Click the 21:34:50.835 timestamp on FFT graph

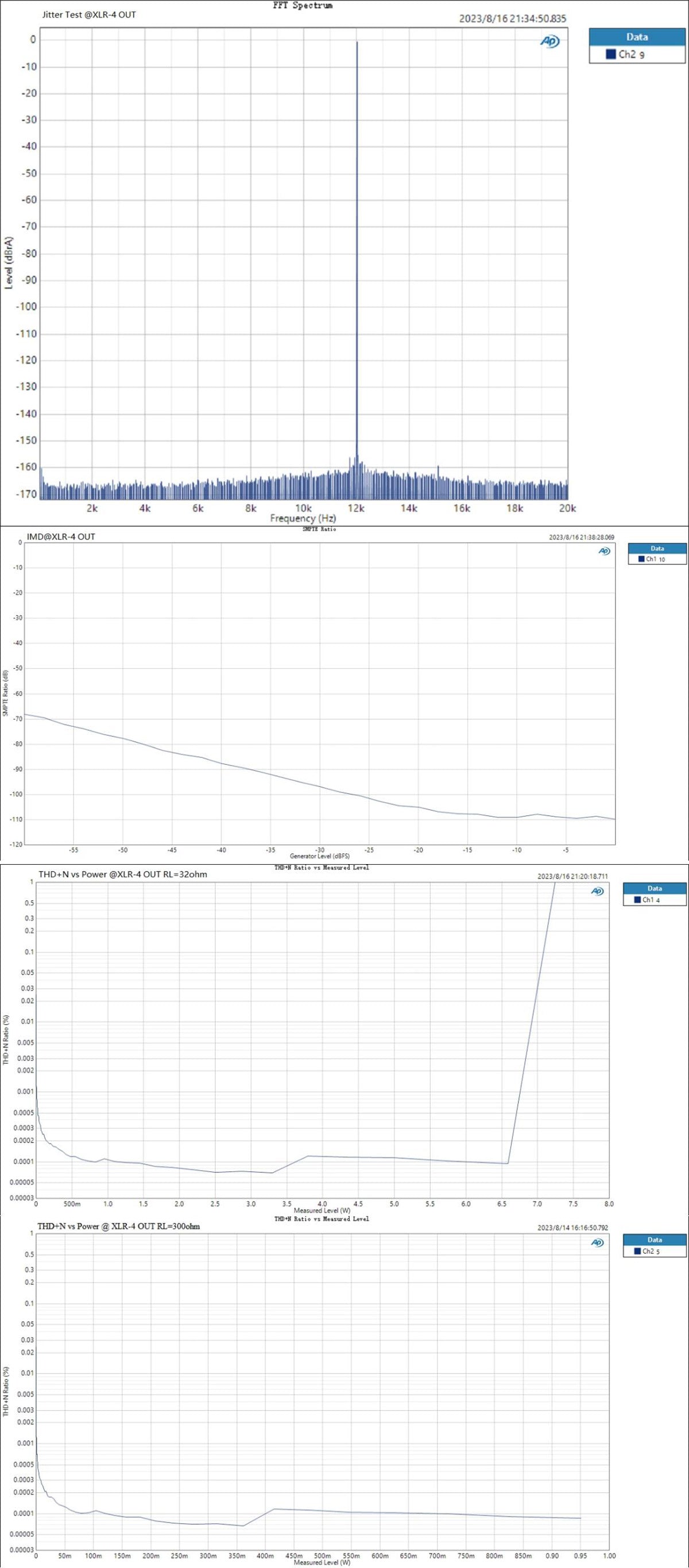point(513,18)
